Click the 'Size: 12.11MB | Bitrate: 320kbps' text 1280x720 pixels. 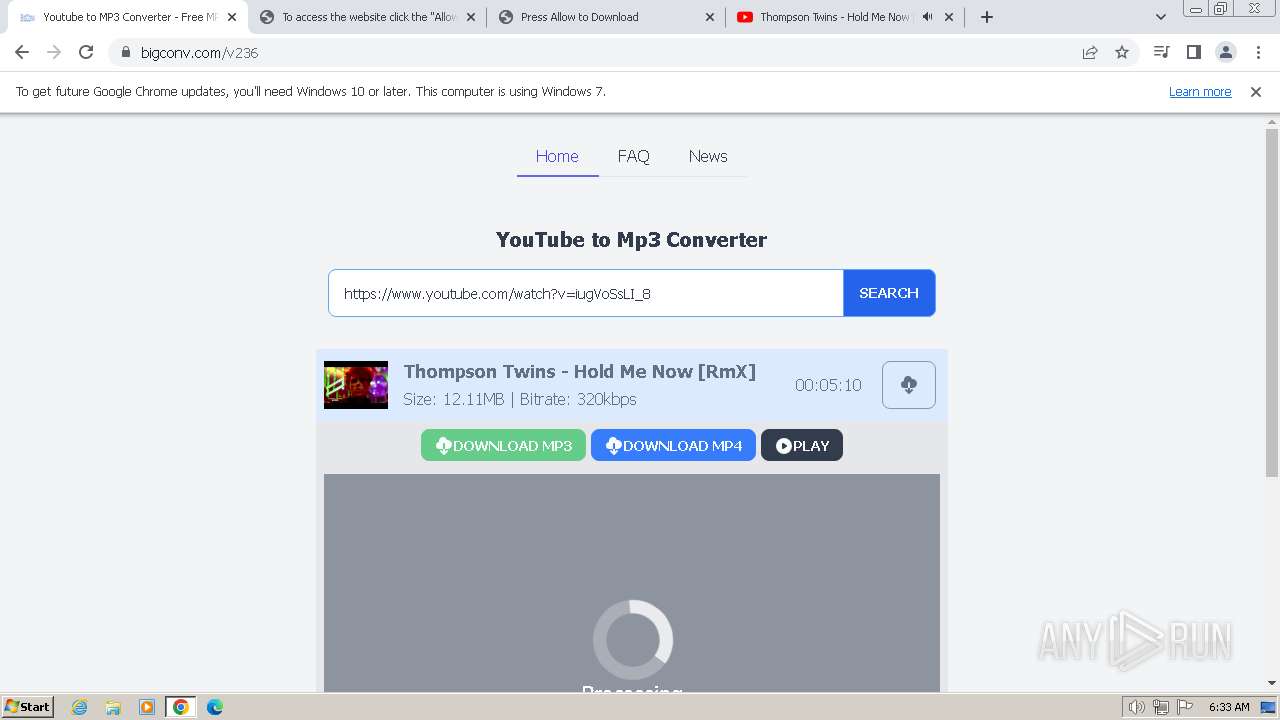520,399
